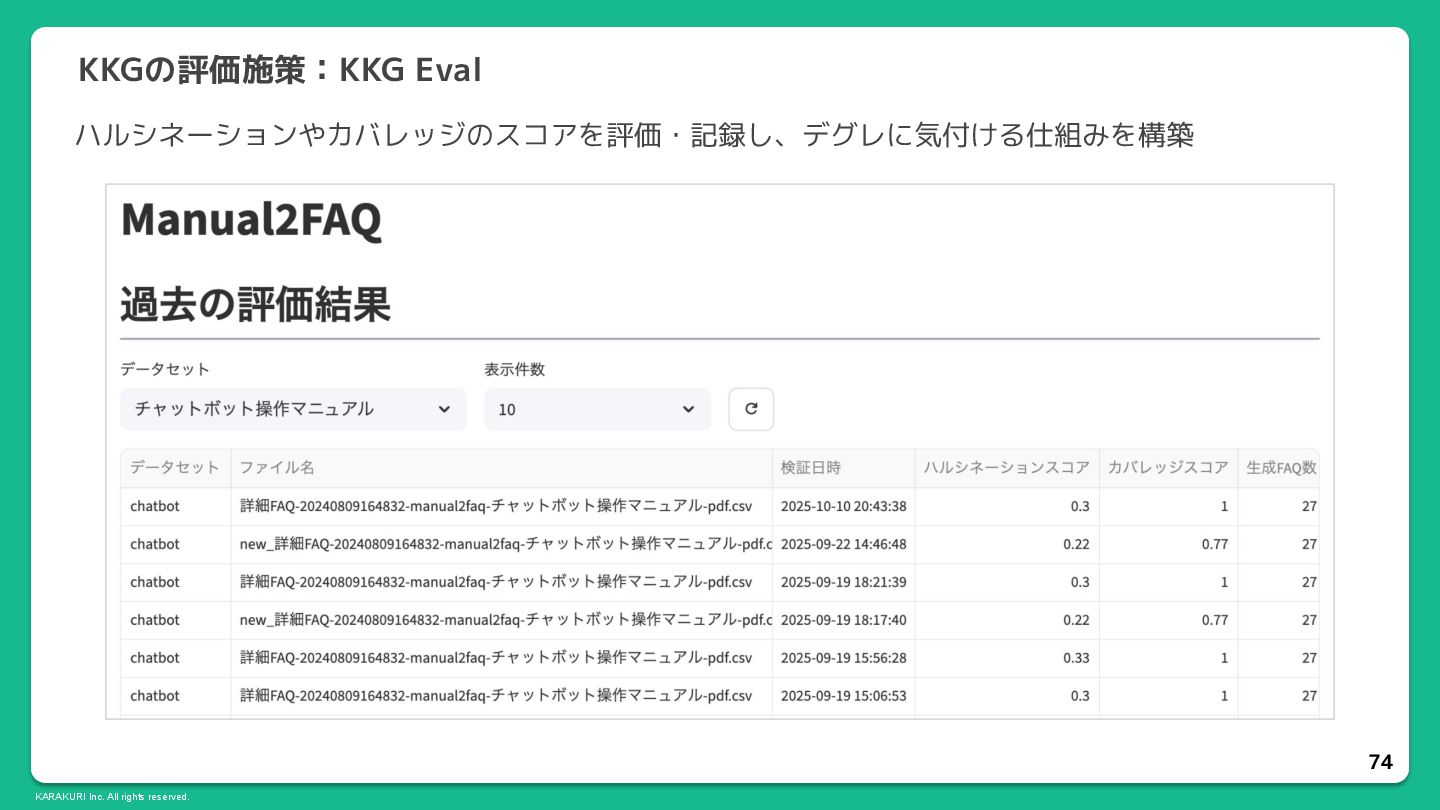Viewport: 1440px width, 810px height.
Task: Select the timestamp 2025-09-19 15:06:53 cell
Action: pos(843,696)
